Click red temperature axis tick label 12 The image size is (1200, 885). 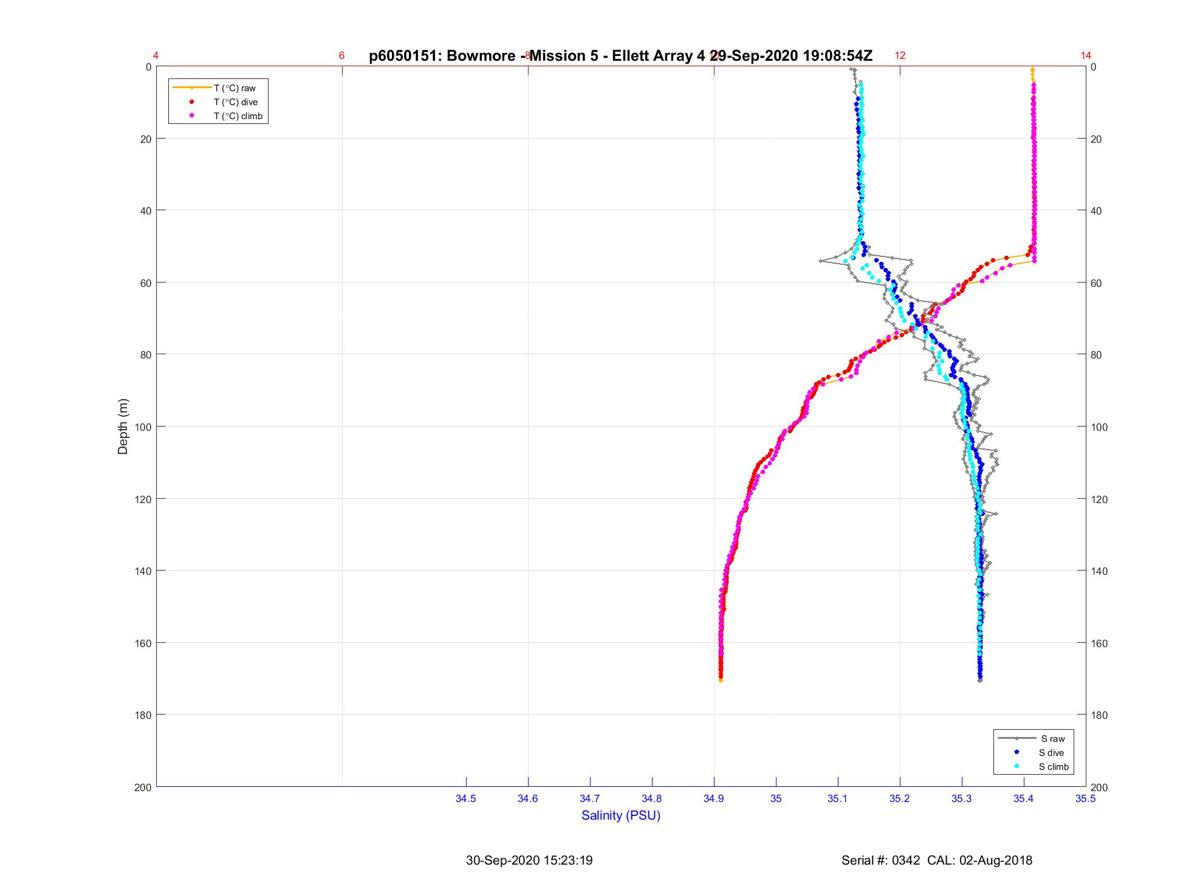coord(900,56)
